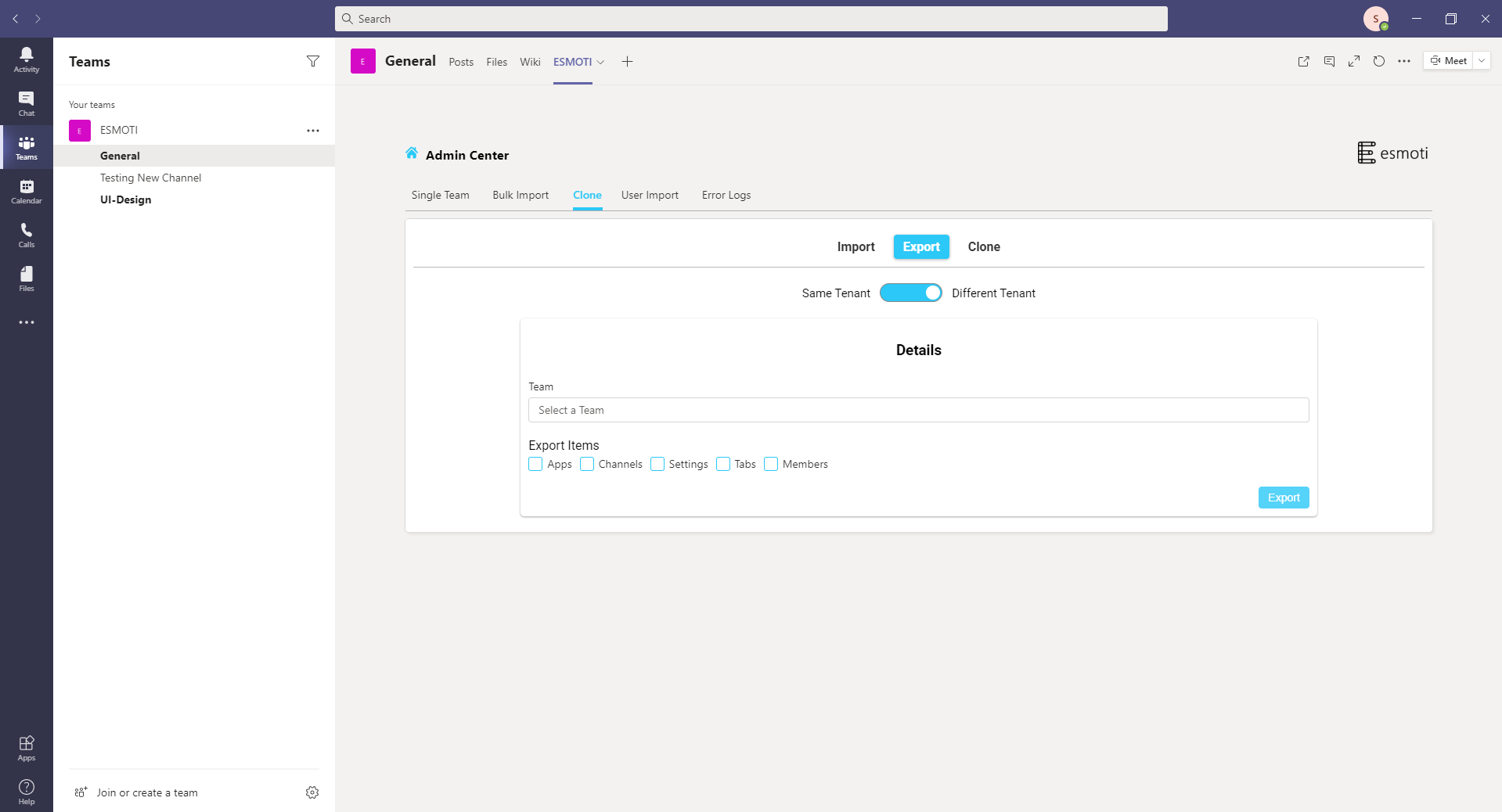Screen dimensions: 1502x812
Task: Open the Apps store
Action: tap(27, 748)
